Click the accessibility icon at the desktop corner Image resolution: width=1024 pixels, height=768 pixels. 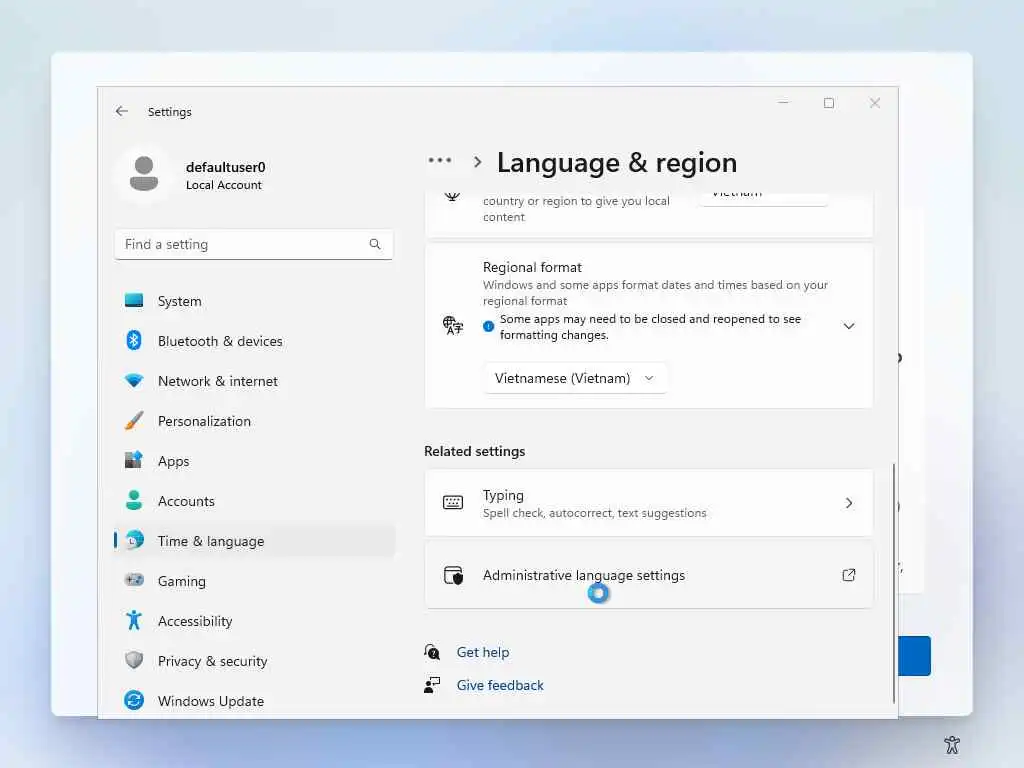[x=952, y=744]
